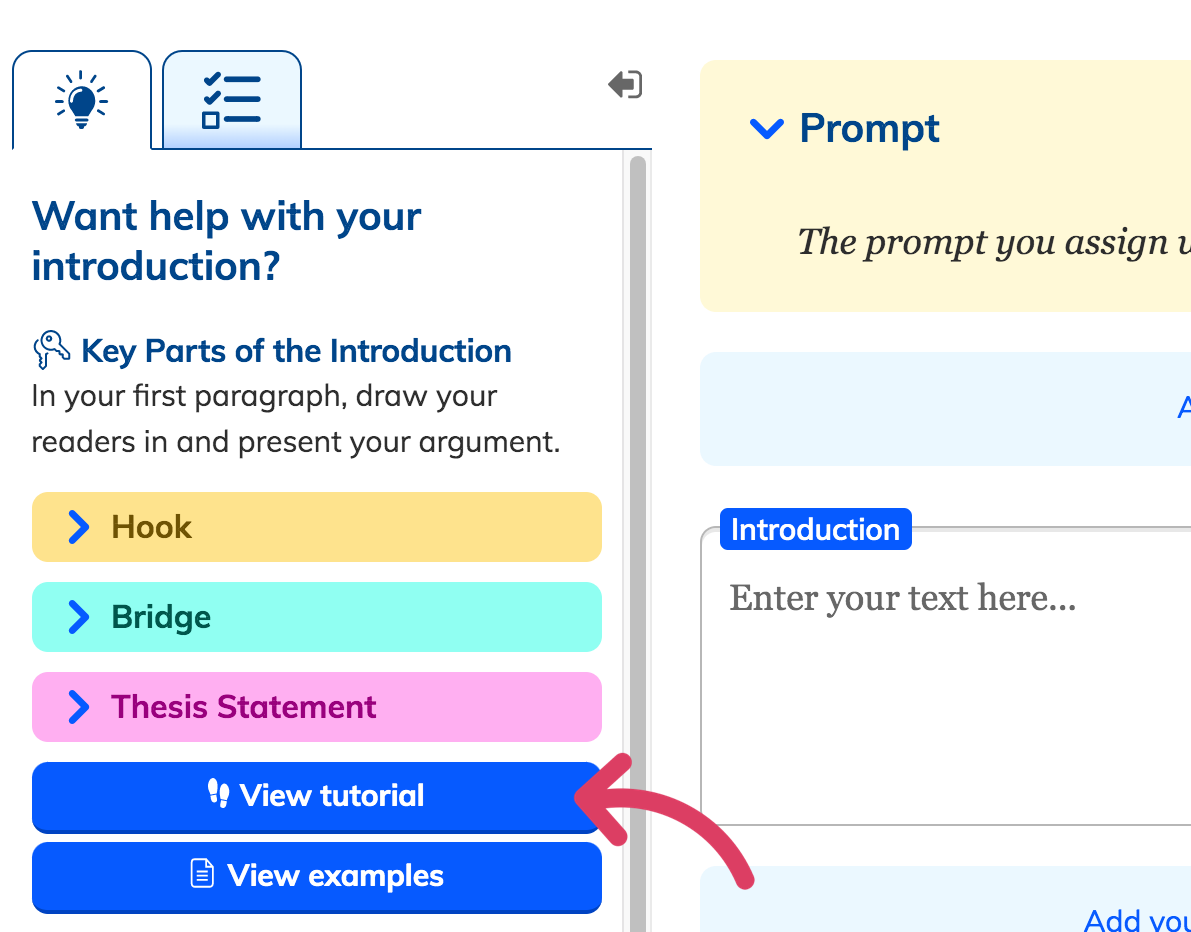Click the Prompt heading text
This screenshot has height=932, width=1191.
(869, 128)
